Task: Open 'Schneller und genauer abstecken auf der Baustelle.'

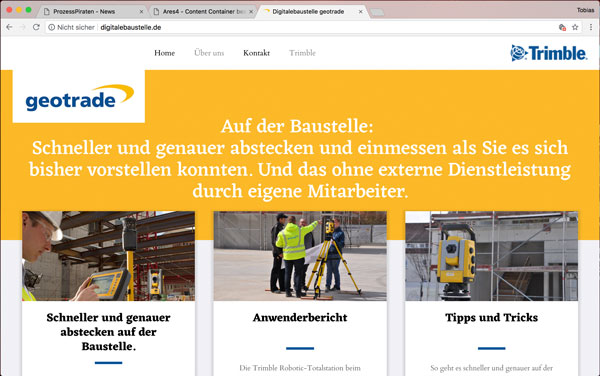Action: pyautogui.click(x=108, y=332)
